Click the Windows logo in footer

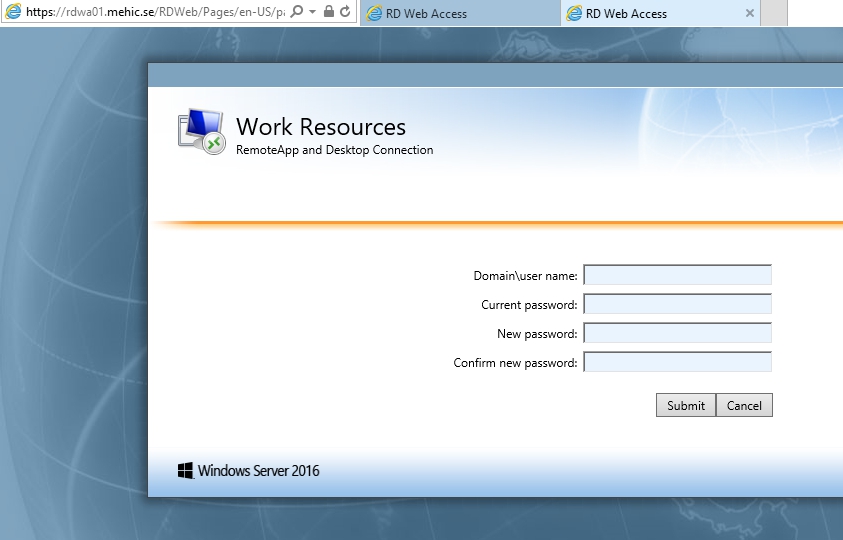[x=185, y=471]
